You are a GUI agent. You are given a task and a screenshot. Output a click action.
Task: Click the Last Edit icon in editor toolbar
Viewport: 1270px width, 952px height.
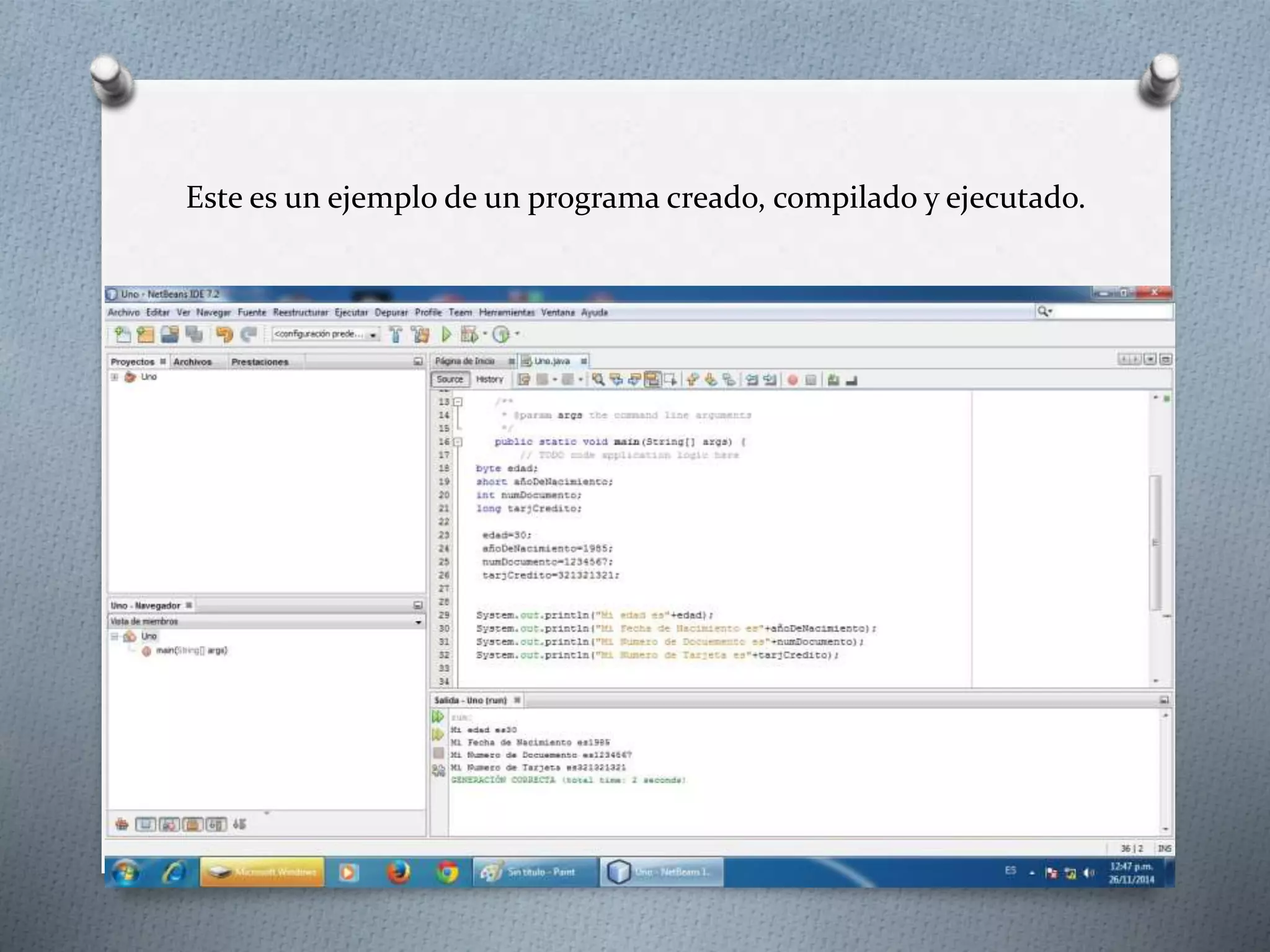click(524, 379)
